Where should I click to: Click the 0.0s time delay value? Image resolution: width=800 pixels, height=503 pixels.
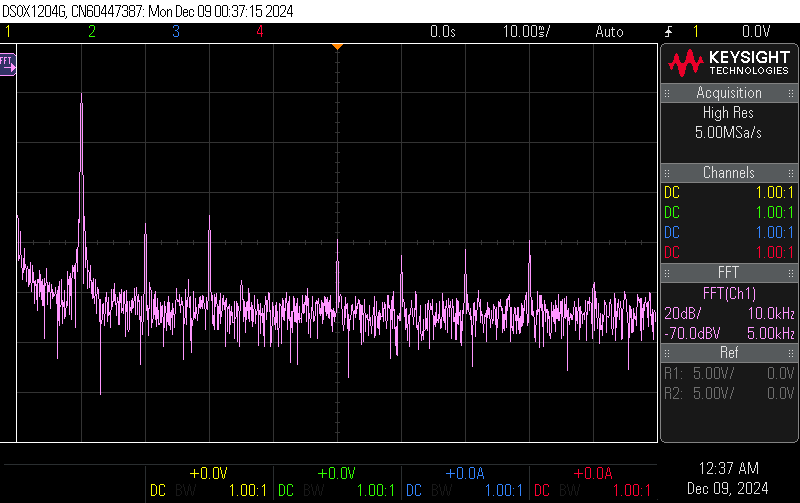point(442,32)
